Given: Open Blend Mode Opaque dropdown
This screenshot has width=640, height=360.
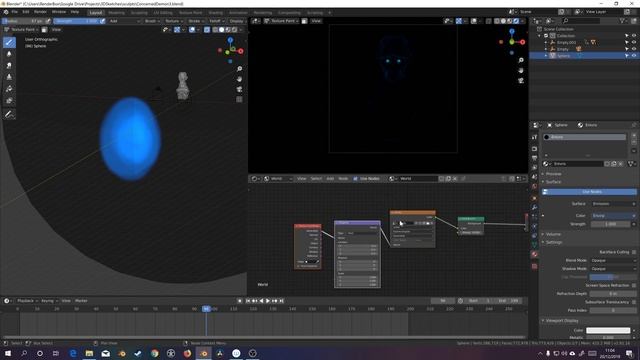Looking at the screenshot, I should 613,260.
